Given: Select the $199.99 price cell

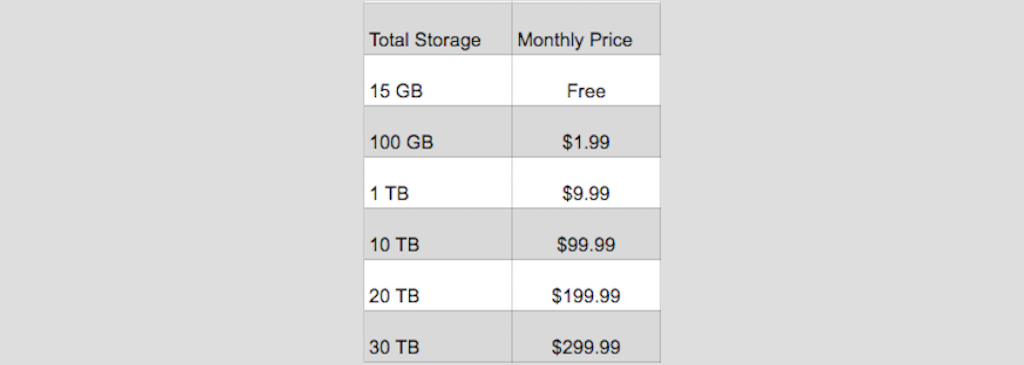Looking at the screenshot, I should pyautogui.click(x=586, y=285).
